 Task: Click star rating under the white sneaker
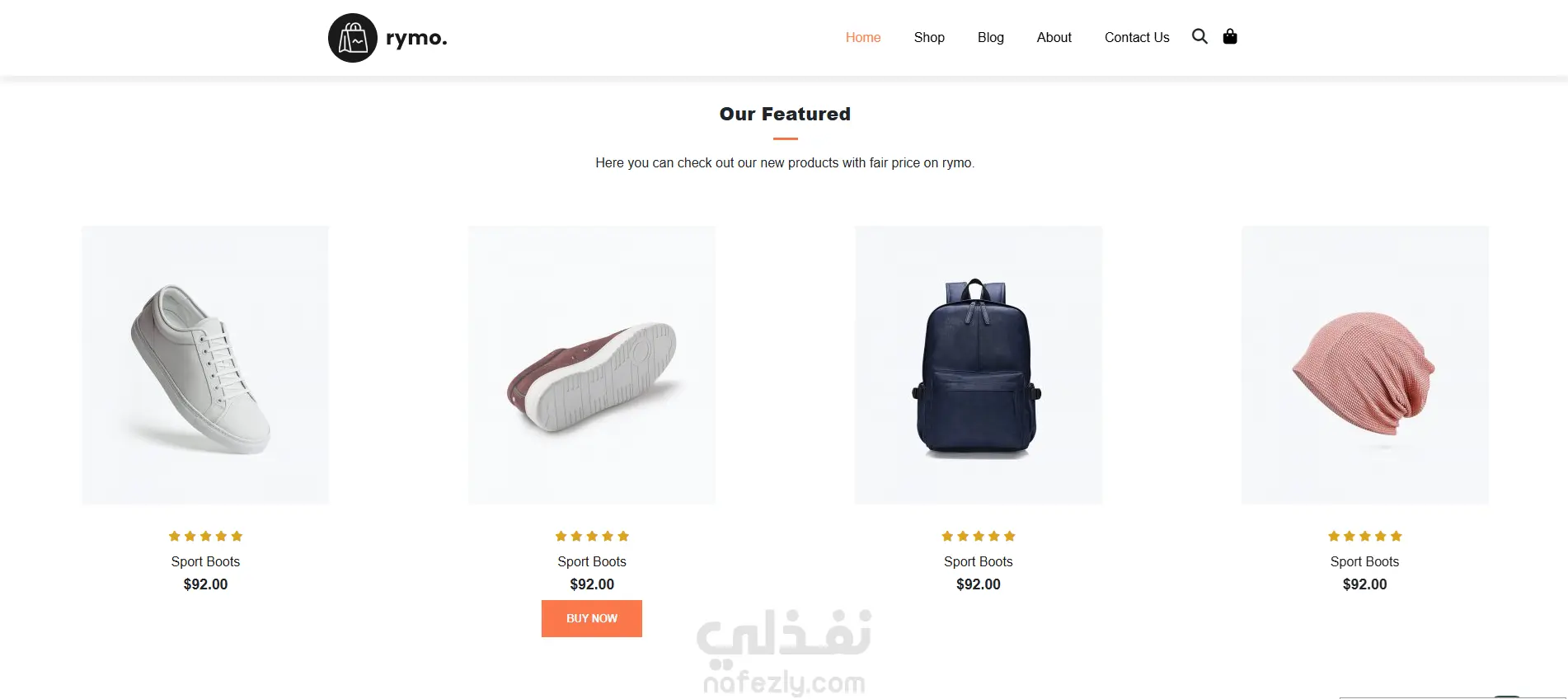pos(205,536)
